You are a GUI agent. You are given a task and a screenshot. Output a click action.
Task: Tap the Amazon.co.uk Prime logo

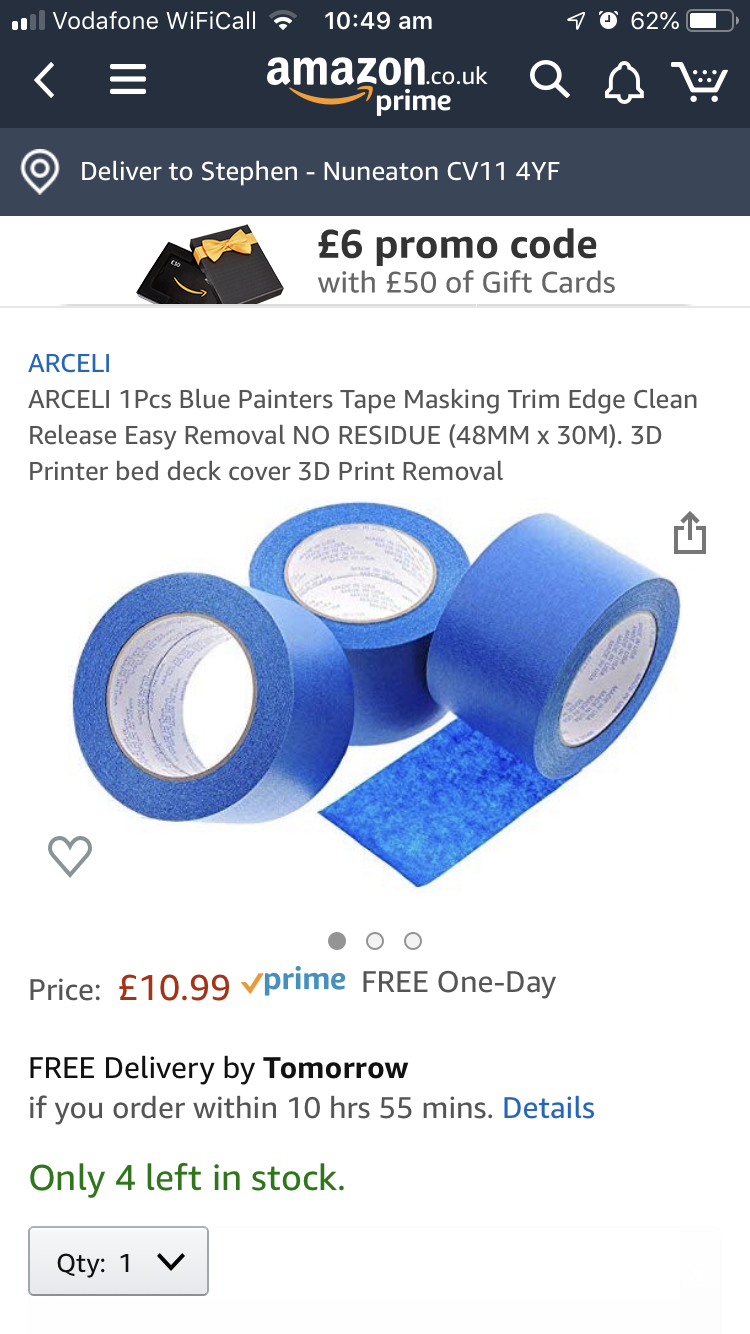pyautogui.click(x=377, y=82)
